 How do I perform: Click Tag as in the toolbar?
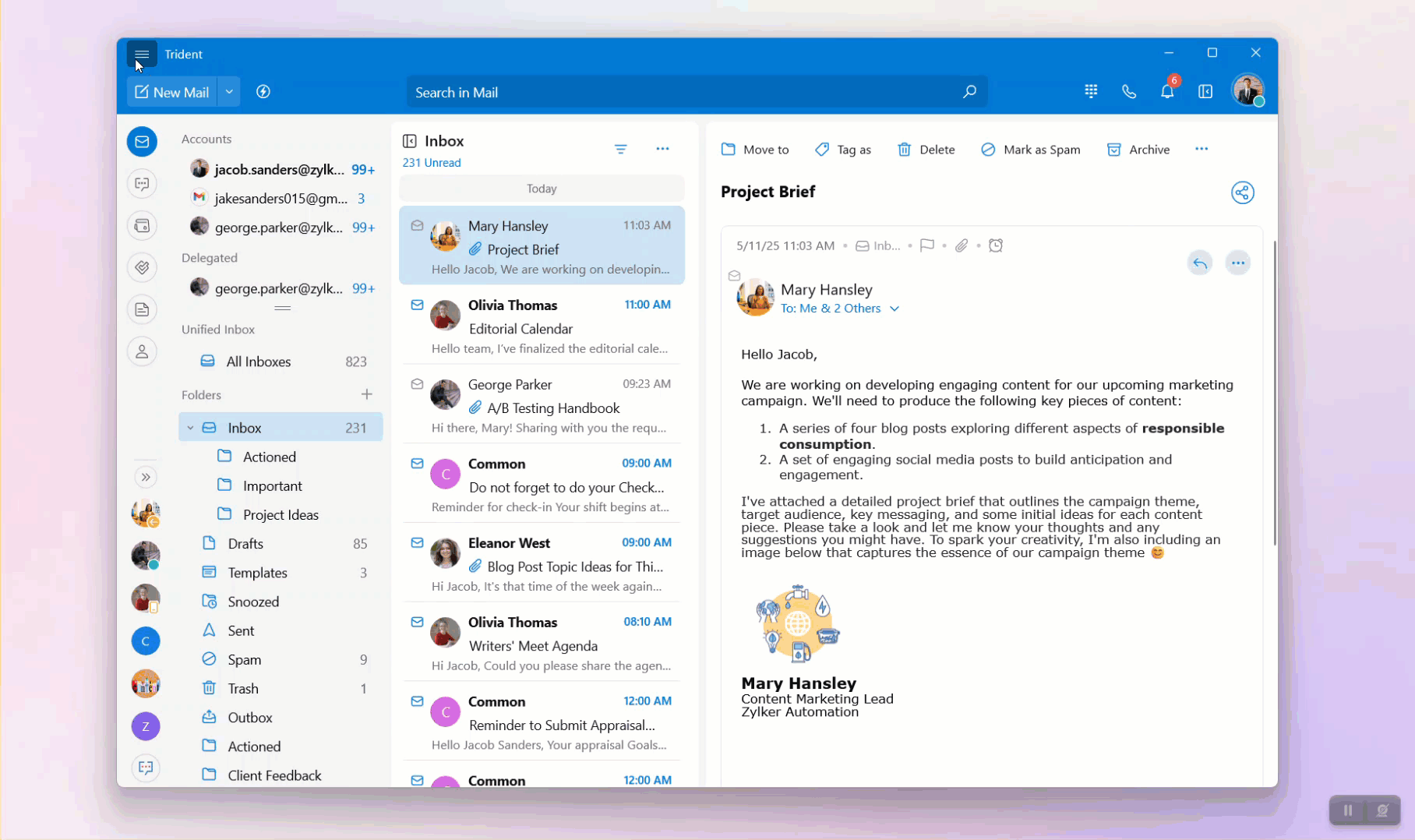pos(843,150)
